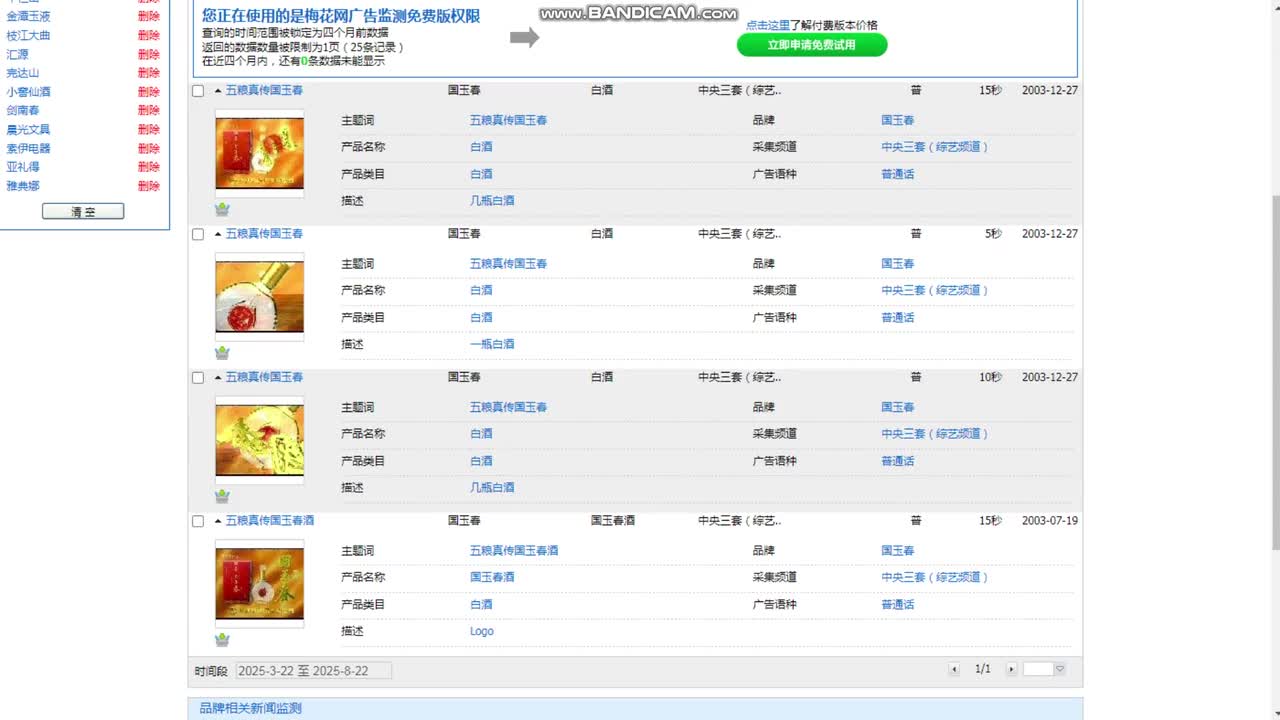Delete 雅典娜 via its 删除 link

pos(148,186)
